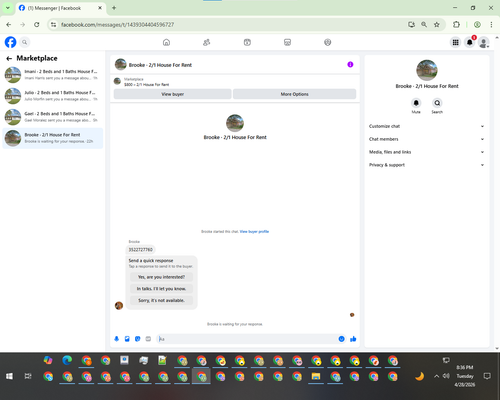Image resolution: width=500 pixels, height=400 pixels.
Task: Open the Groups icon in top navigation
Action: click(x=328, y=42)
